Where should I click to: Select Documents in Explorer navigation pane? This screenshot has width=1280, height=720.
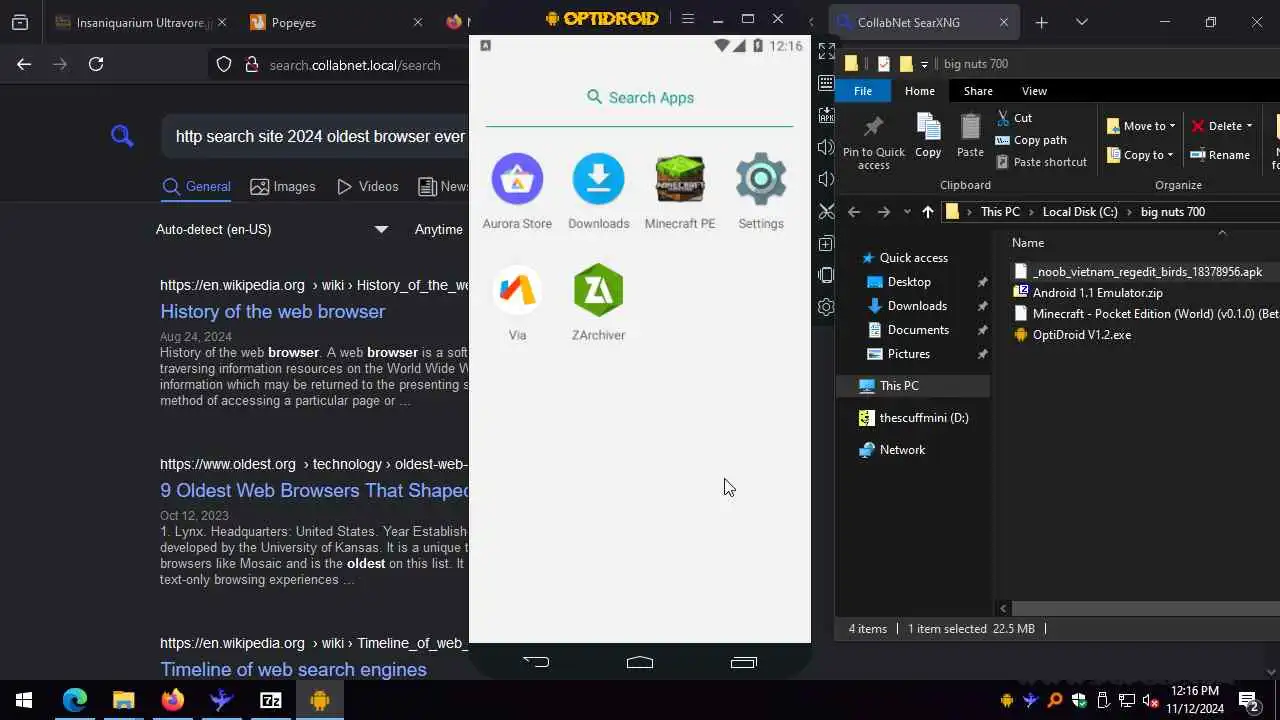click(x=918, y=330)
